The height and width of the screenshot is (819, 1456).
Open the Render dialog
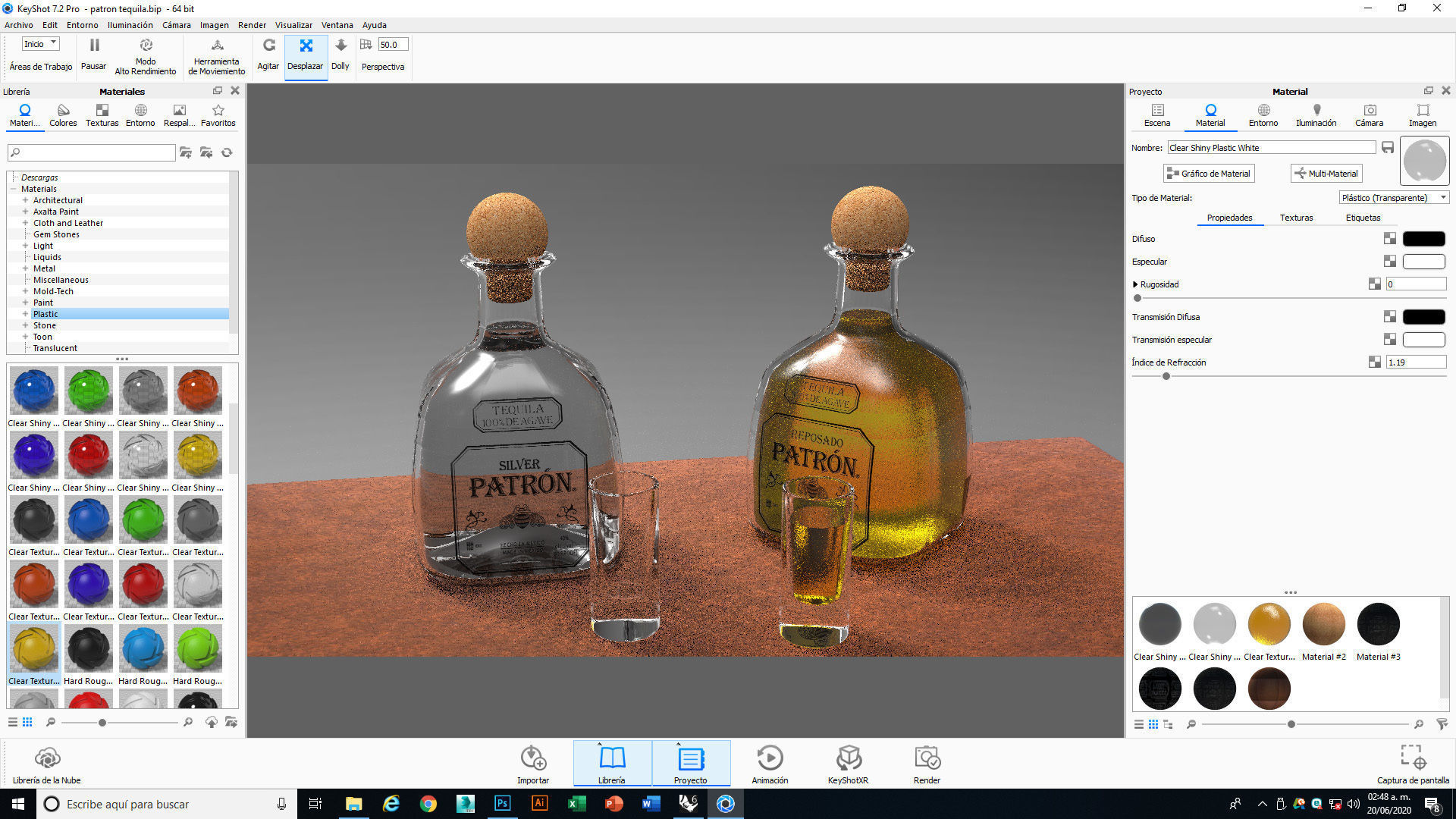pyautogui.click(x=927, y=764)
